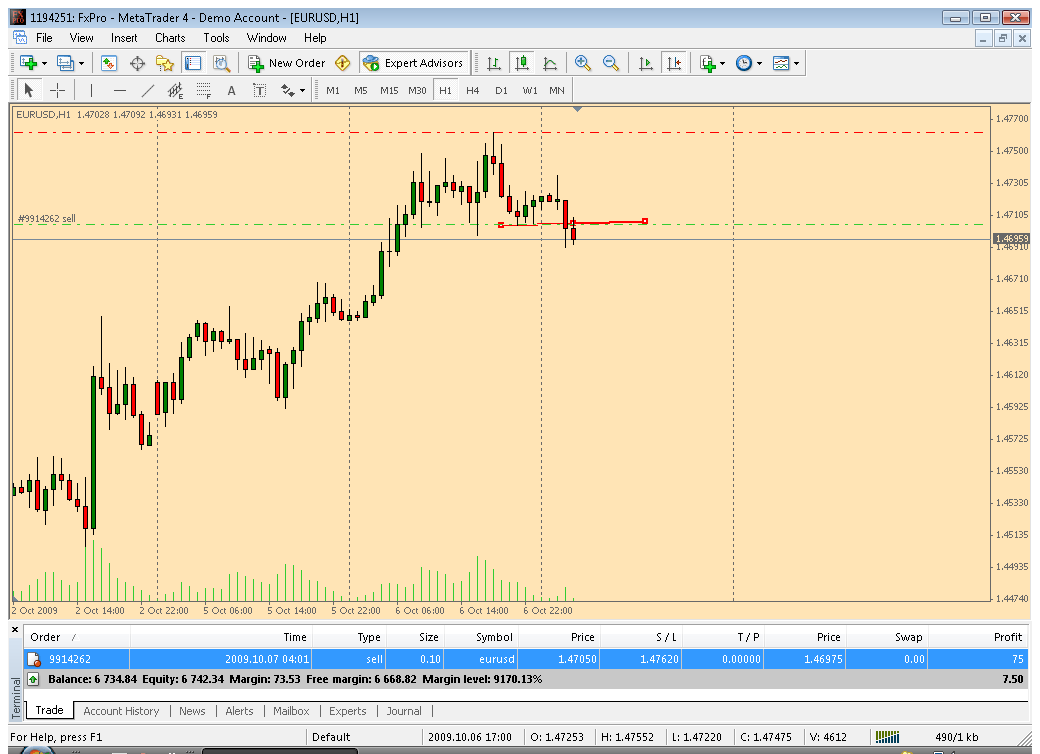Open the Indicators list icon
1040x754 pixels.
[708, 63]
